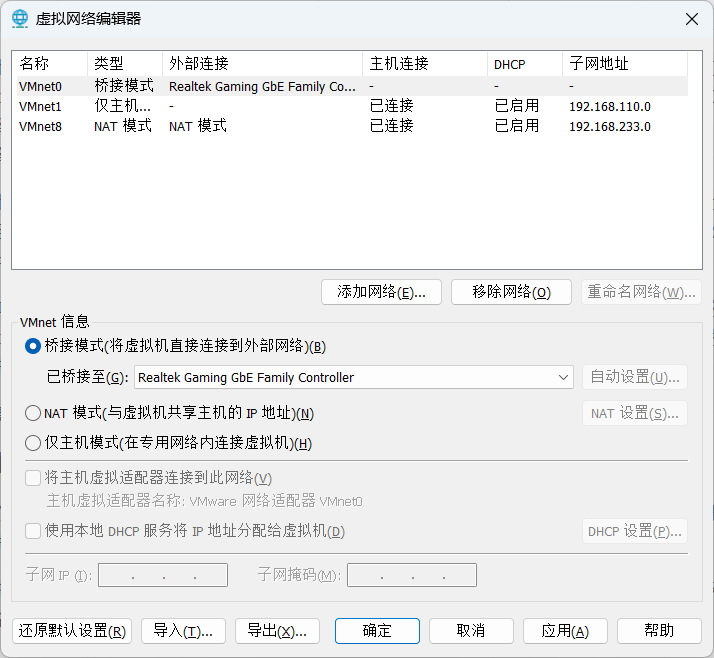Click subnet address 192.168.233.0

tap(610, 127)
